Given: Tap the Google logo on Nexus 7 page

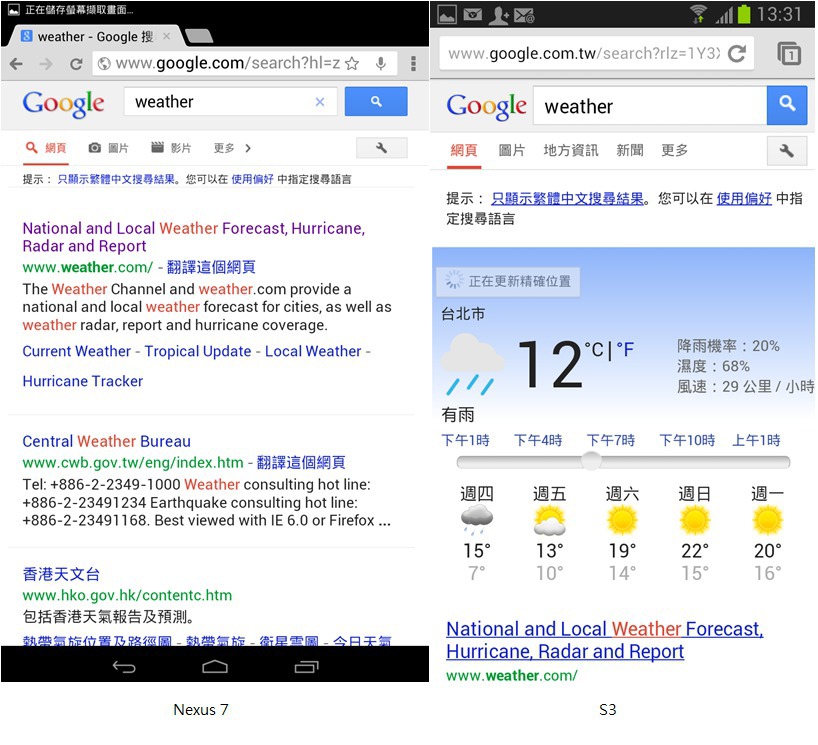Looking at the screenshot, I should (63, 103).
